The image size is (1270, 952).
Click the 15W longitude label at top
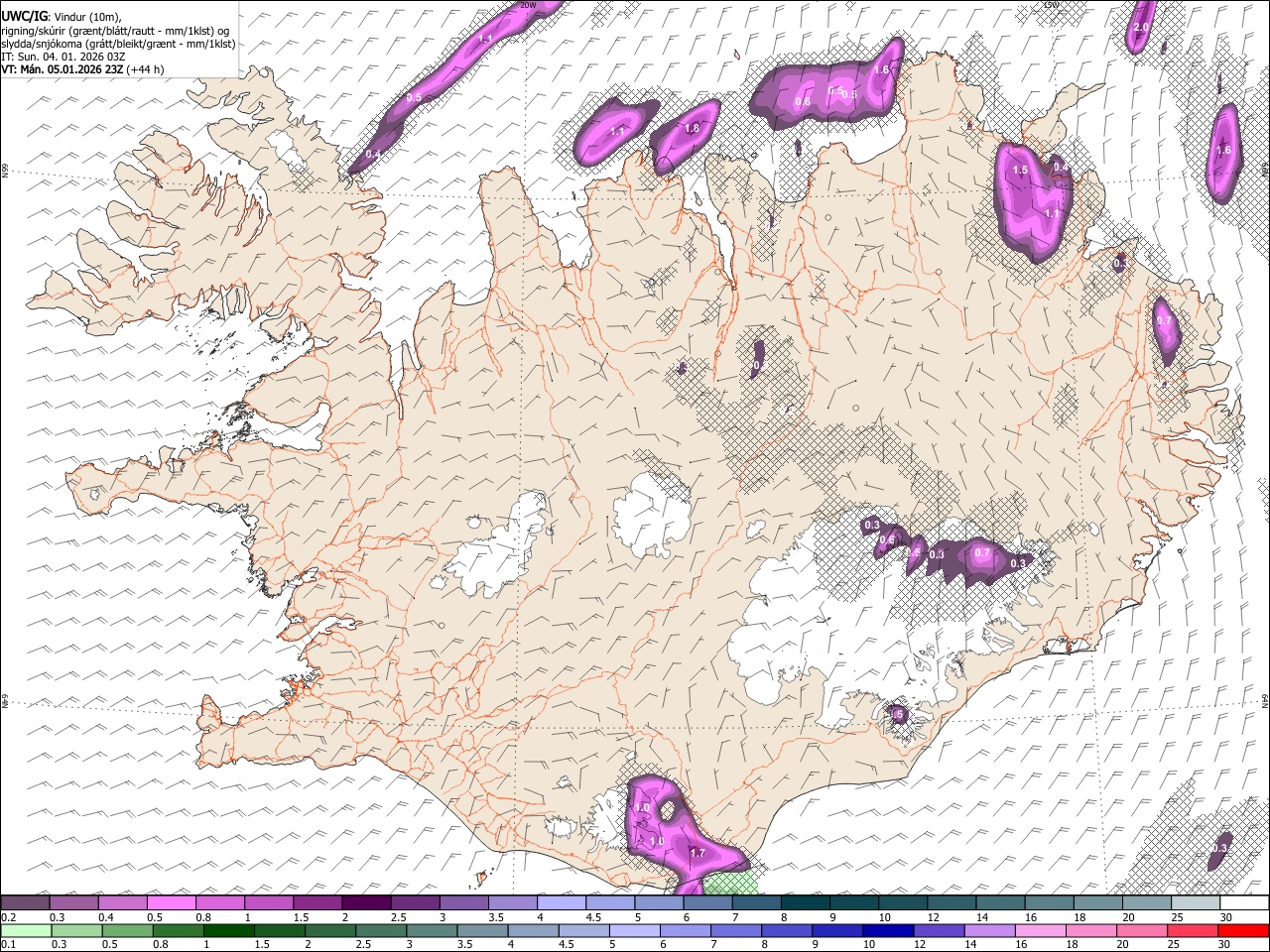1051,5
